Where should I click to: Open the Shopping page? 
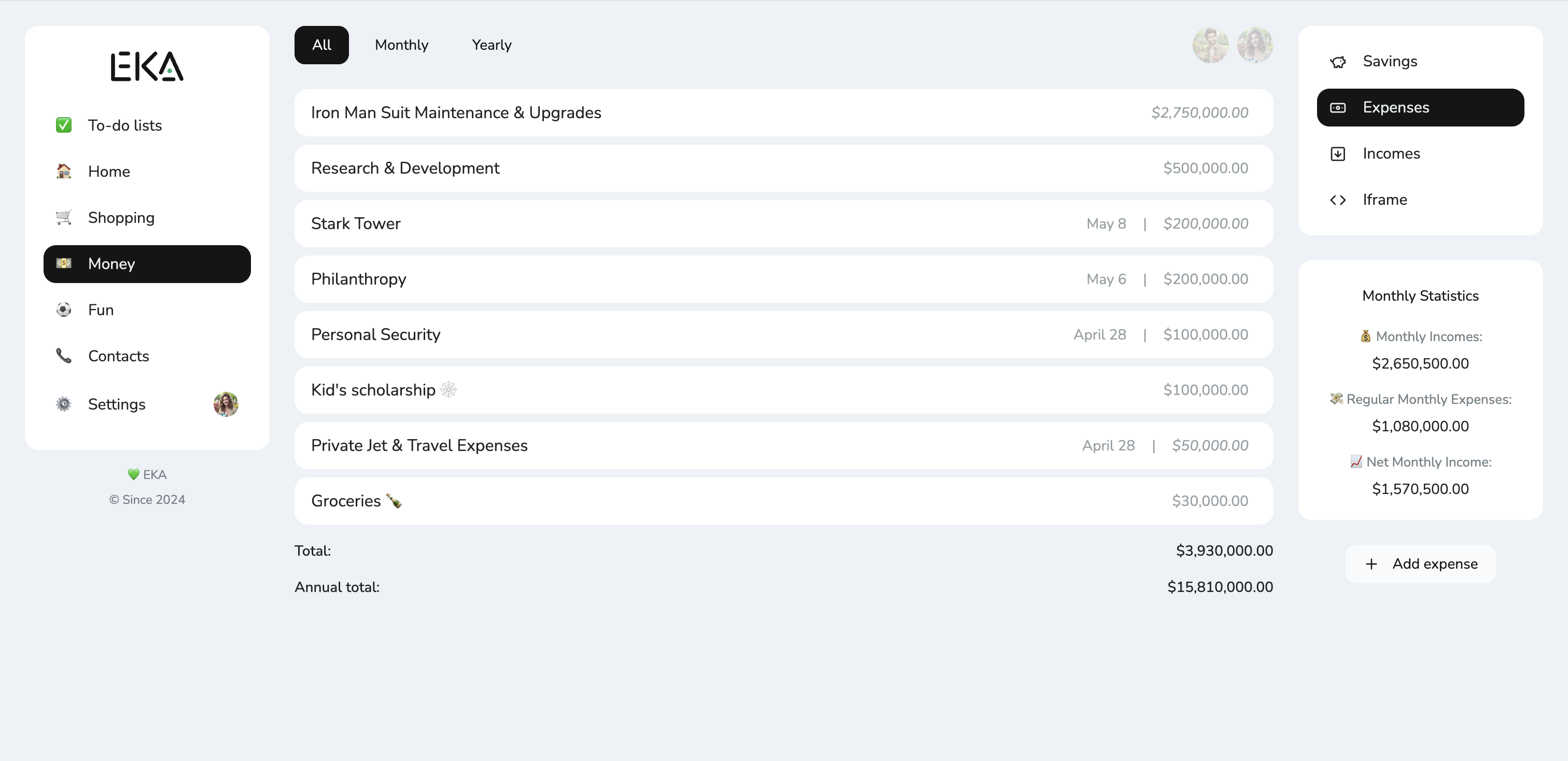point(147,218)
